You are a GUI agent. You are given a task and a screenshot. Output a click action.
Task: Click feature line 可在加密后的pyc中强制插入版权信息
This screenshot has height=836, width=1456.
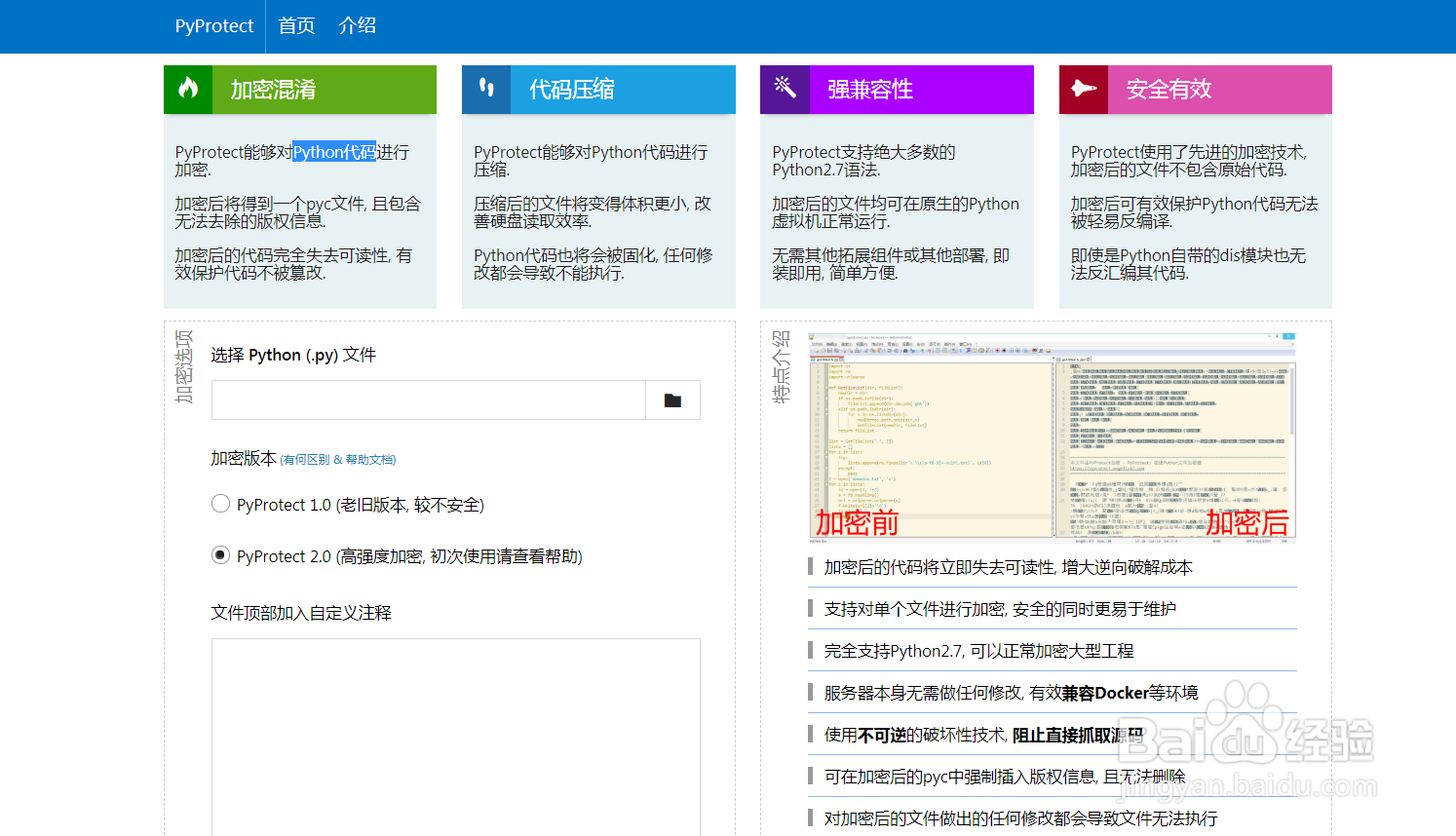(x=1005, y=777)
